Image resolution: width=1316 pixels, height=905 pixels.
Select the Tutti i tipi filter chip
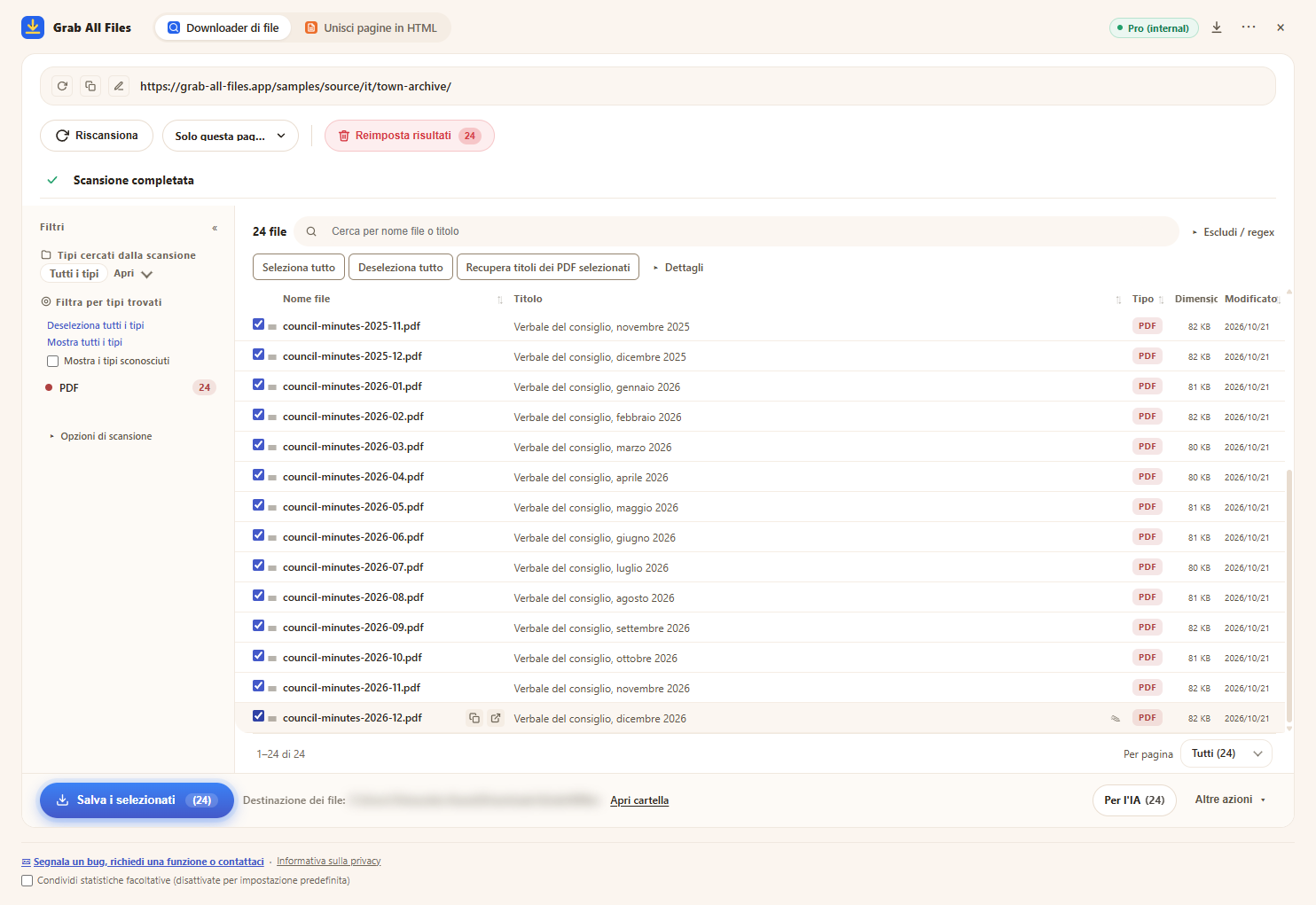74,274
